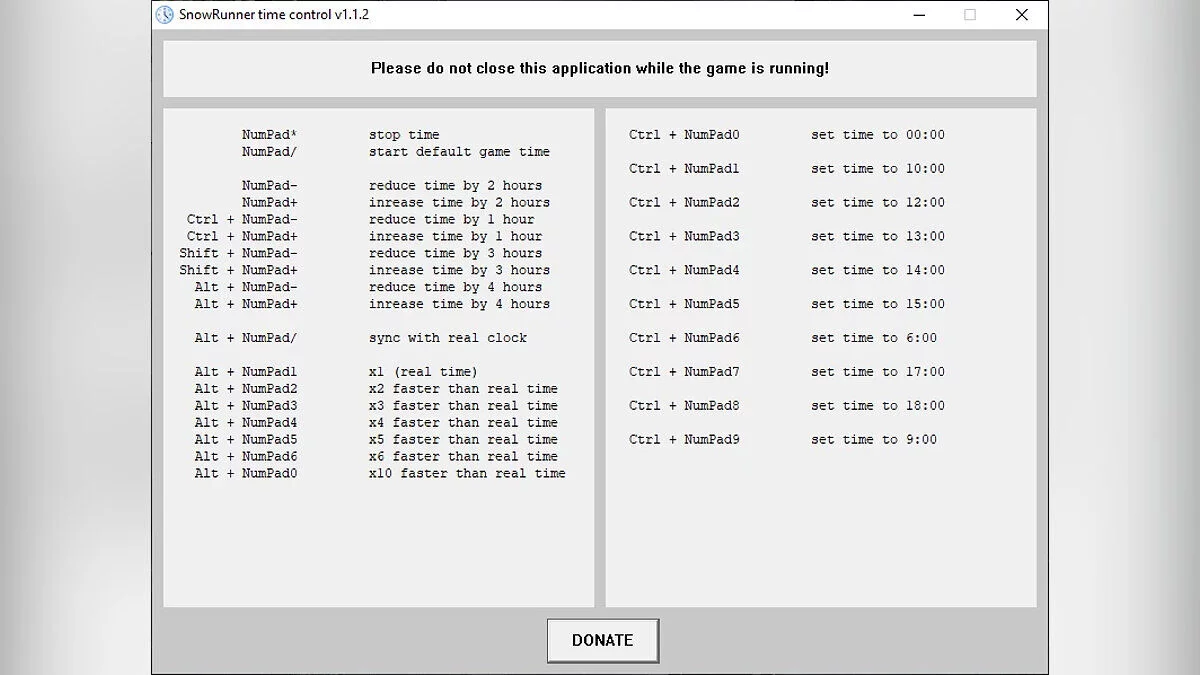Click the "Alt + NumPad+" hotkey label
The image size is (1200, 675).
(x=246, y=305)
